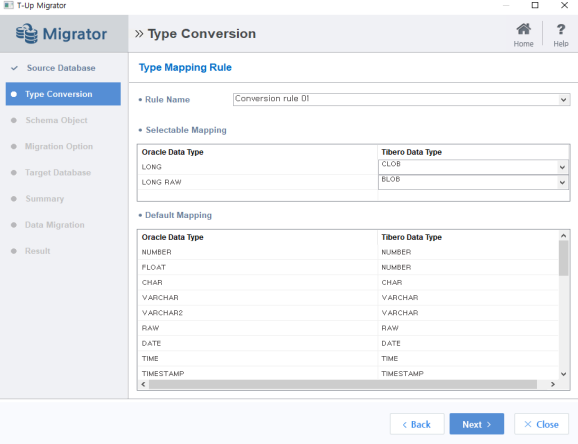Viewport: 578px width, 444px height.
Task: Select the Type Conversion step
Action: click(x=63, y=94)
